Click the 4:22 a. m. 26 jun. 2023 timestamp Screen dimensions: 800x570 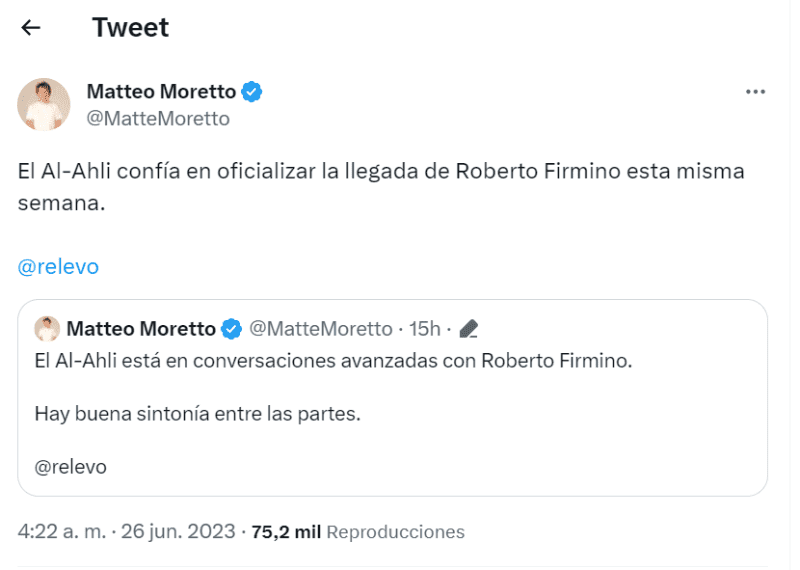126,531
